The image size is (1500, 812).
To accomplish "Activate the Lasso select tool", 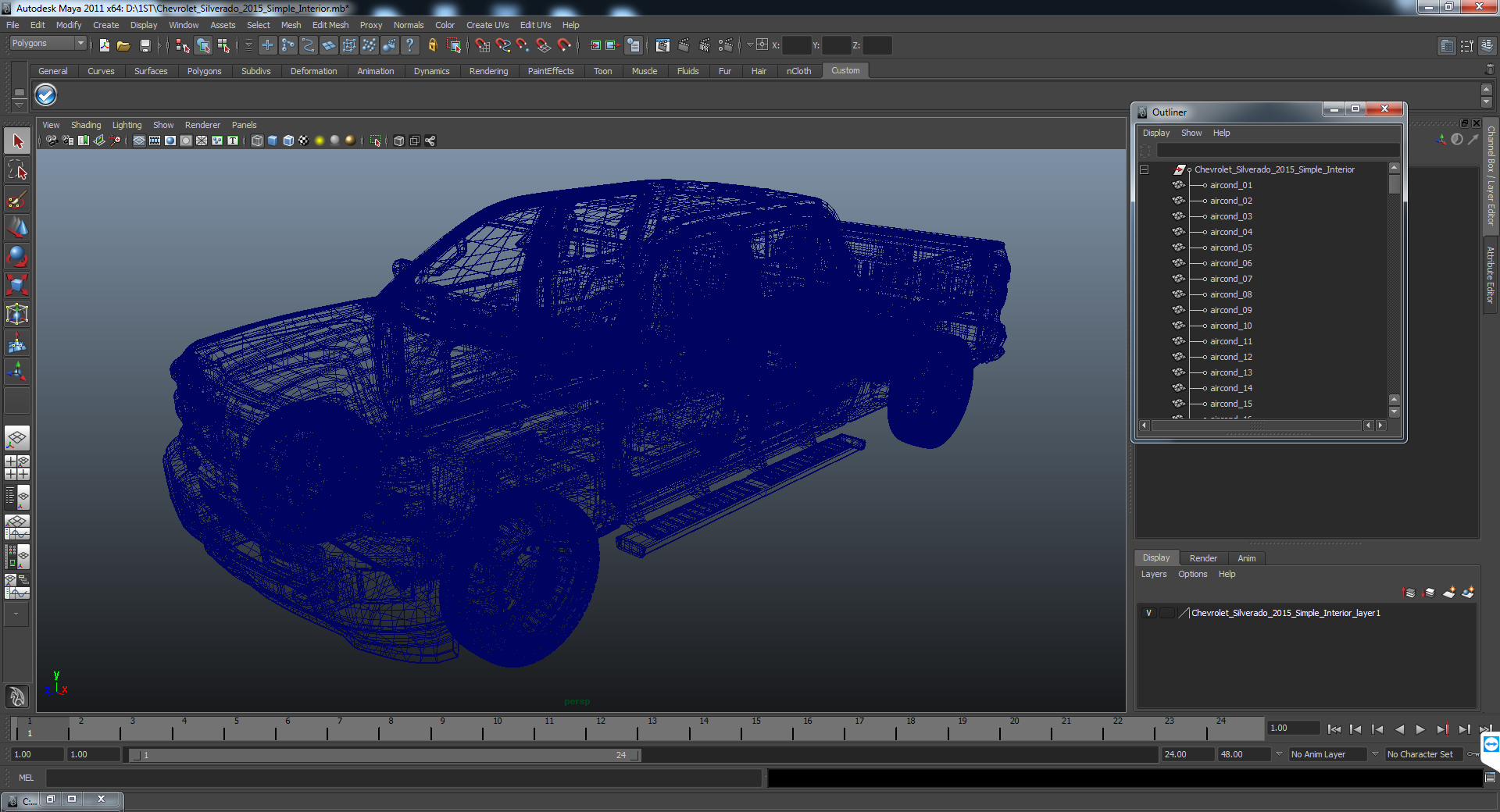I will point(17,170).
